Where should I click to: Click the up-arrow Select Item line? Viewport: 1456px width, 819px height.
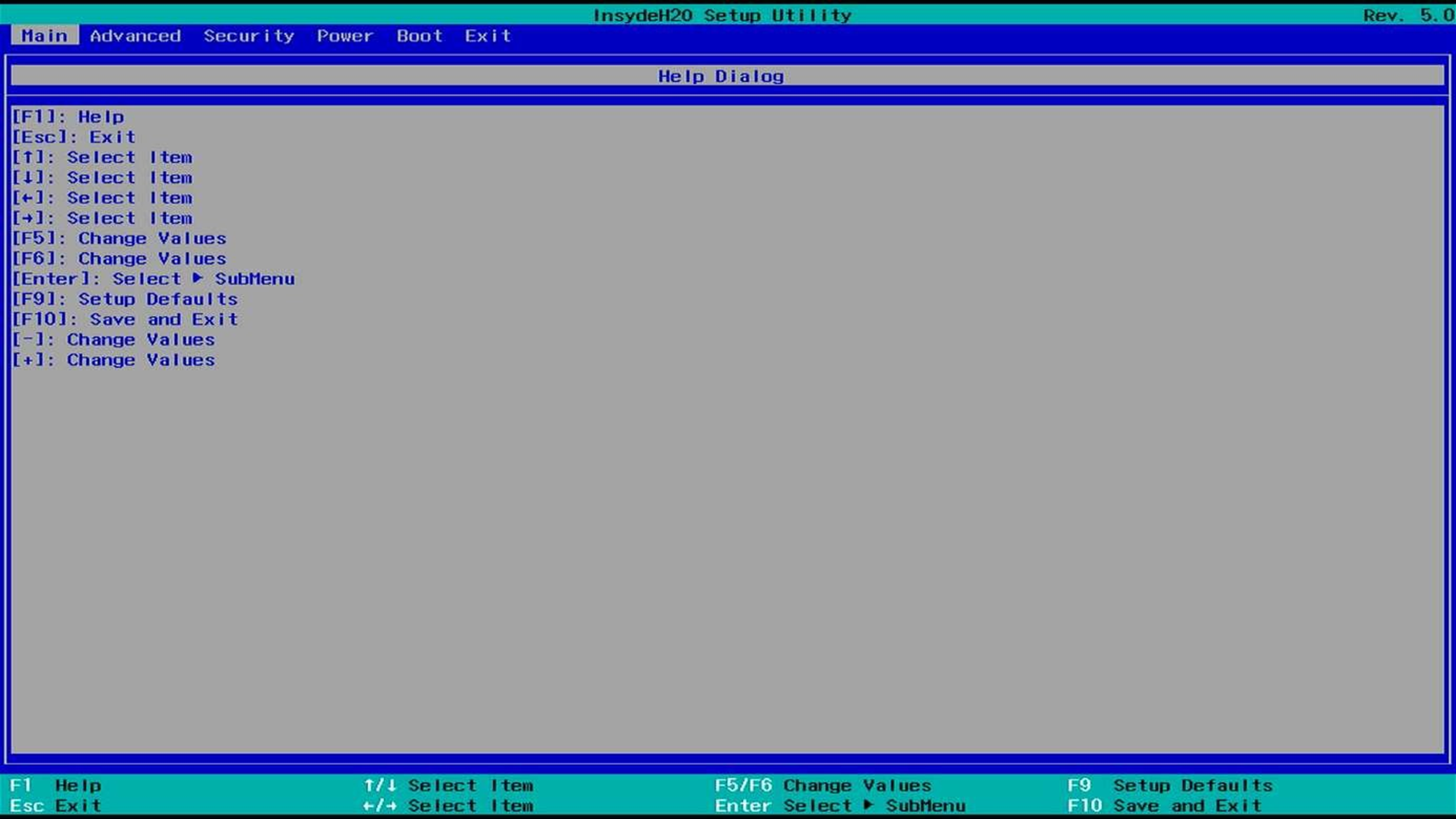coord(102,158)
